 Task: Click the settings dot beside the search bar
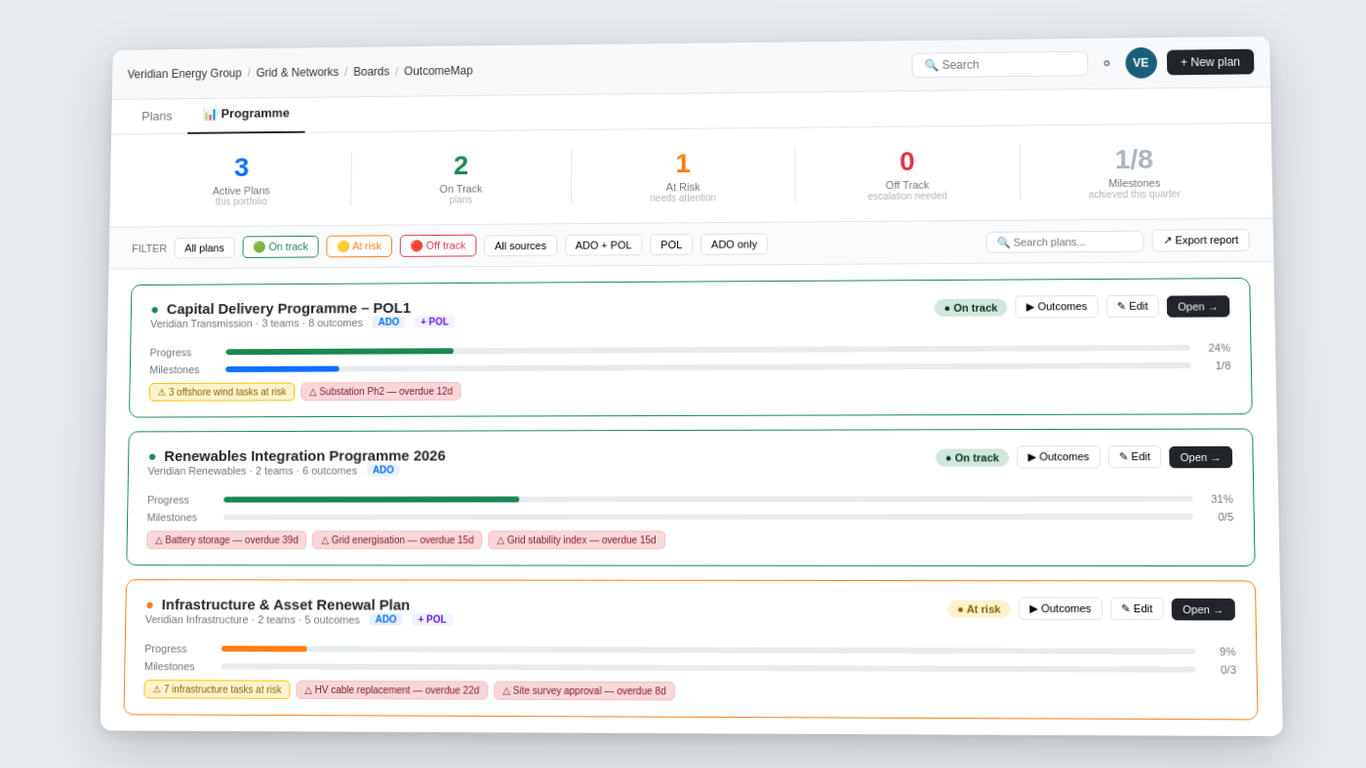point(1106,62)
